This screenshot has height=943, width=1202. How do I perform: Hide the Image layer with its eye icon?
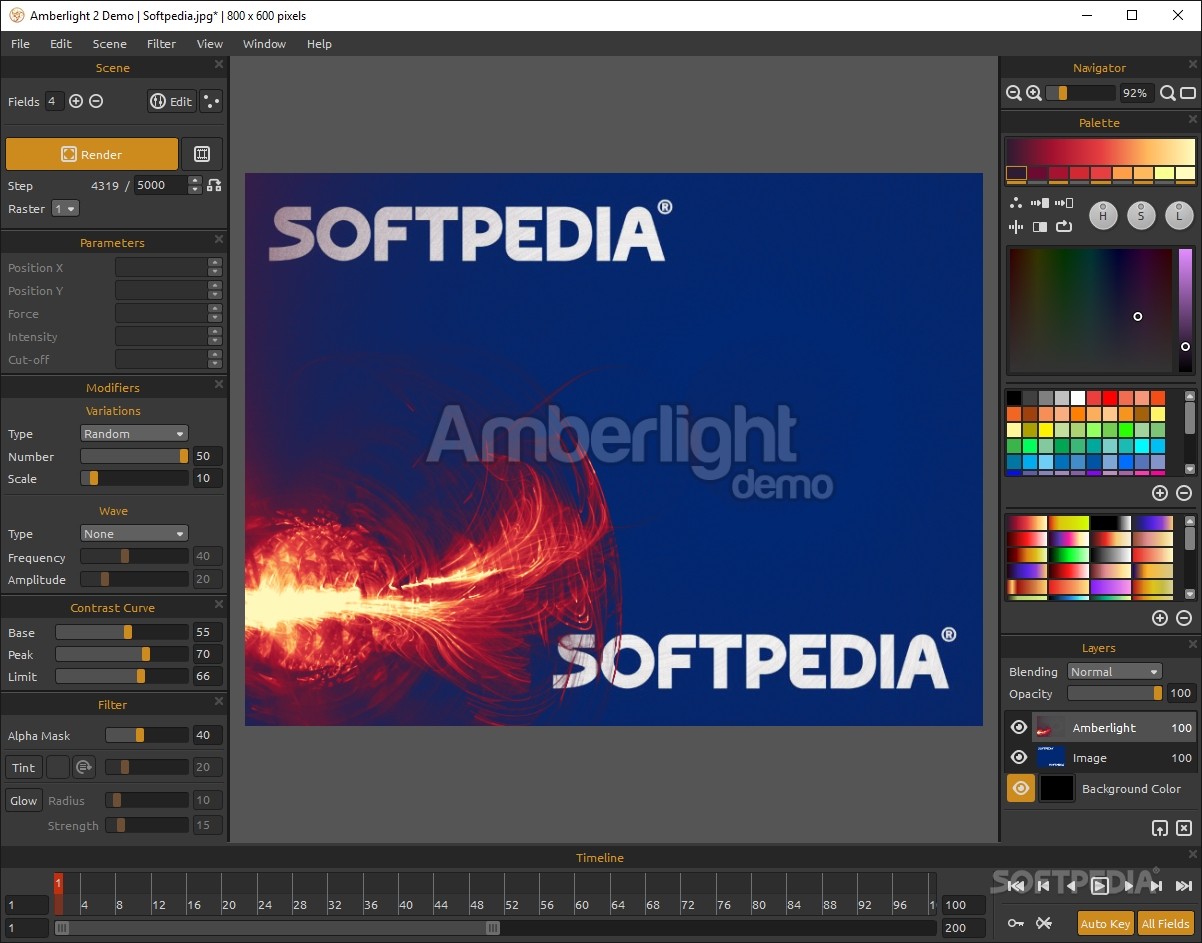pyautogui.click(x=1019, y=757)
